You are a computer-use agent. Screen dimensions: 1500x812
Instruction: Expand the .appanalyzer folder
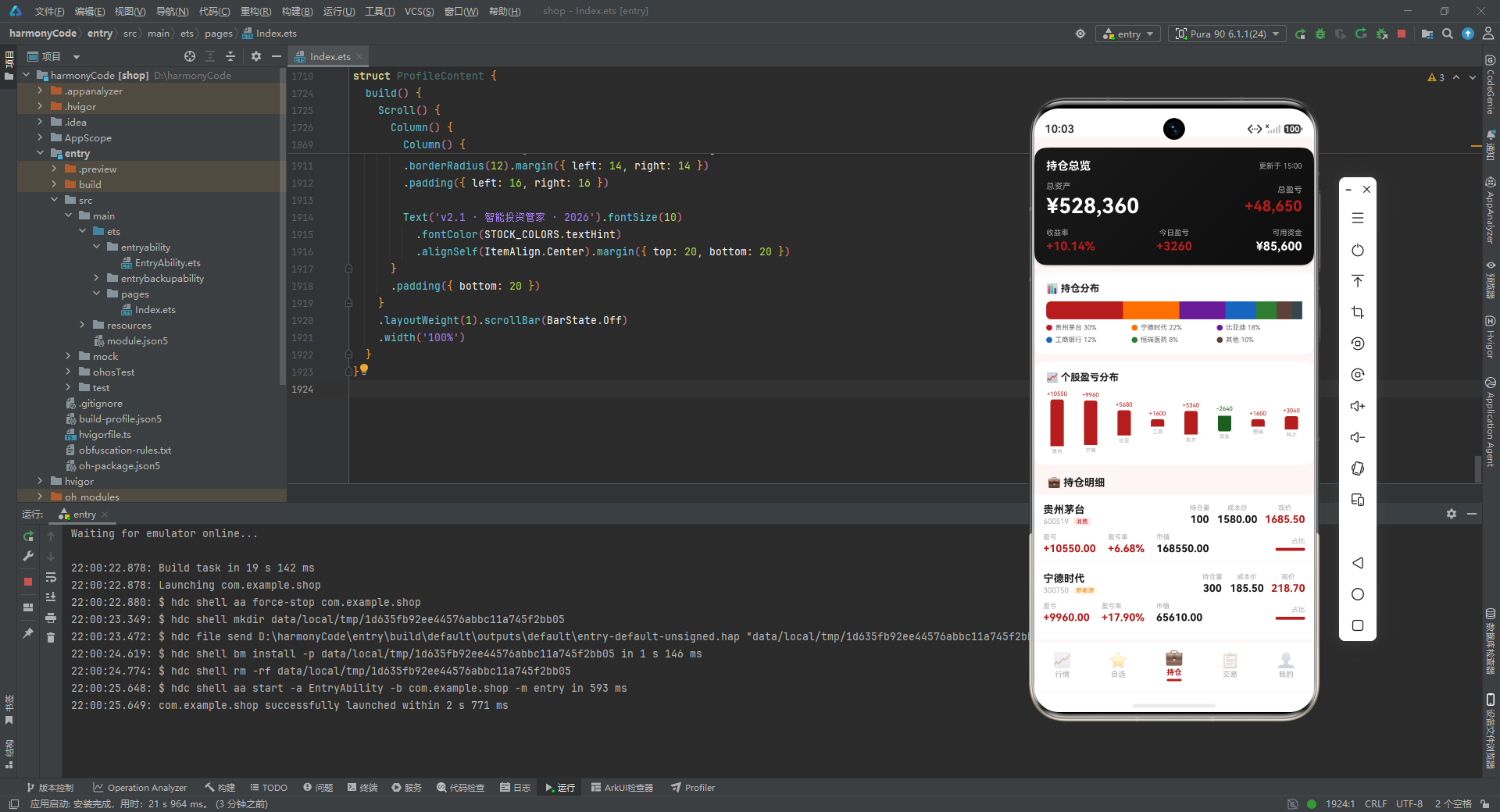coord(40,91)
